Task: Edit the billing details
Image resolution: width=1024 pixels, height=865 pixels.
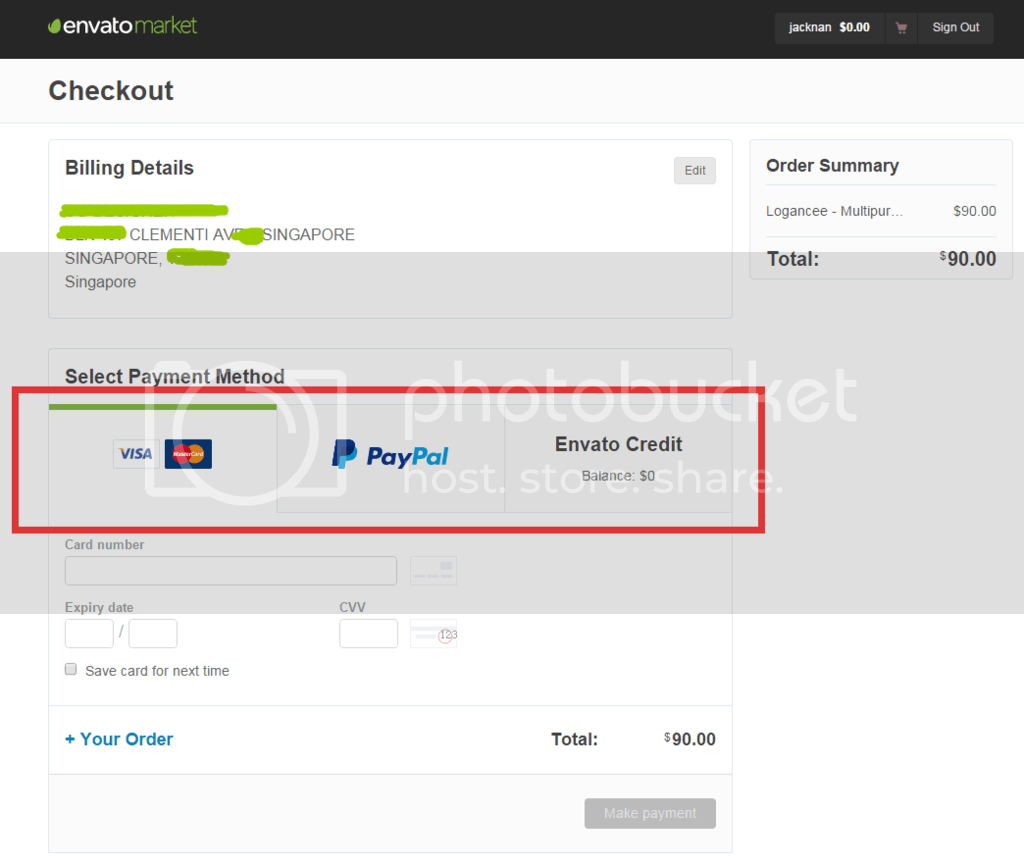Action: pos(694,171)
